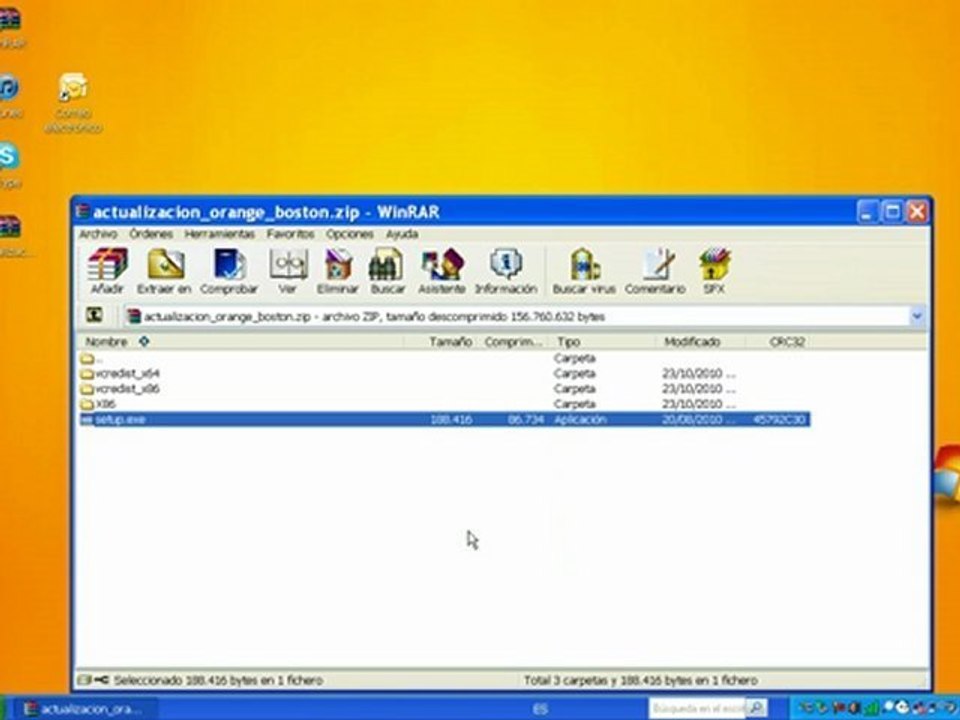Click the desktop search box in taskbar

(698, 709)
